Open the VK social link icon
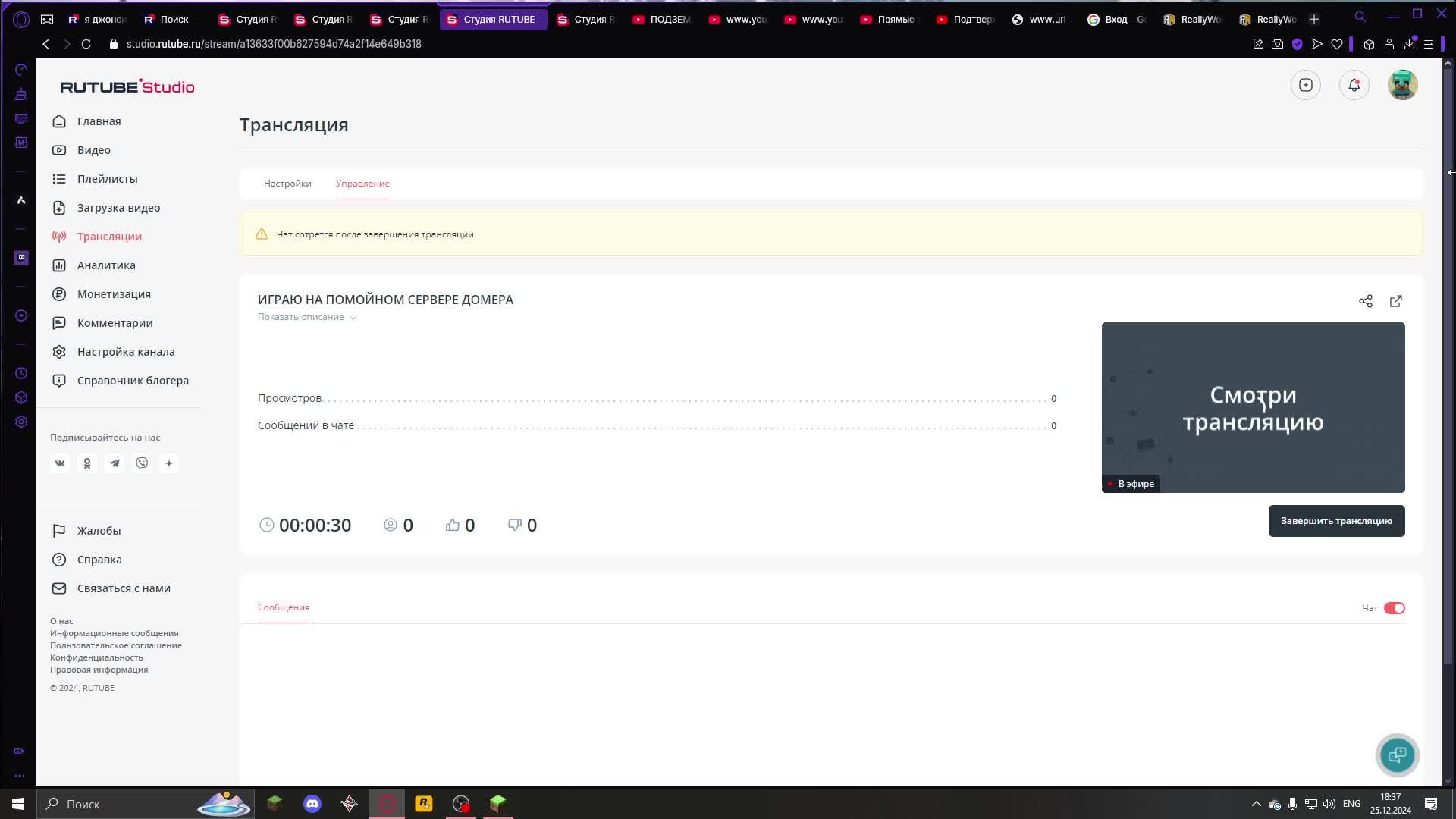The width and height of the screenshot is (1456, 819). 60,463
